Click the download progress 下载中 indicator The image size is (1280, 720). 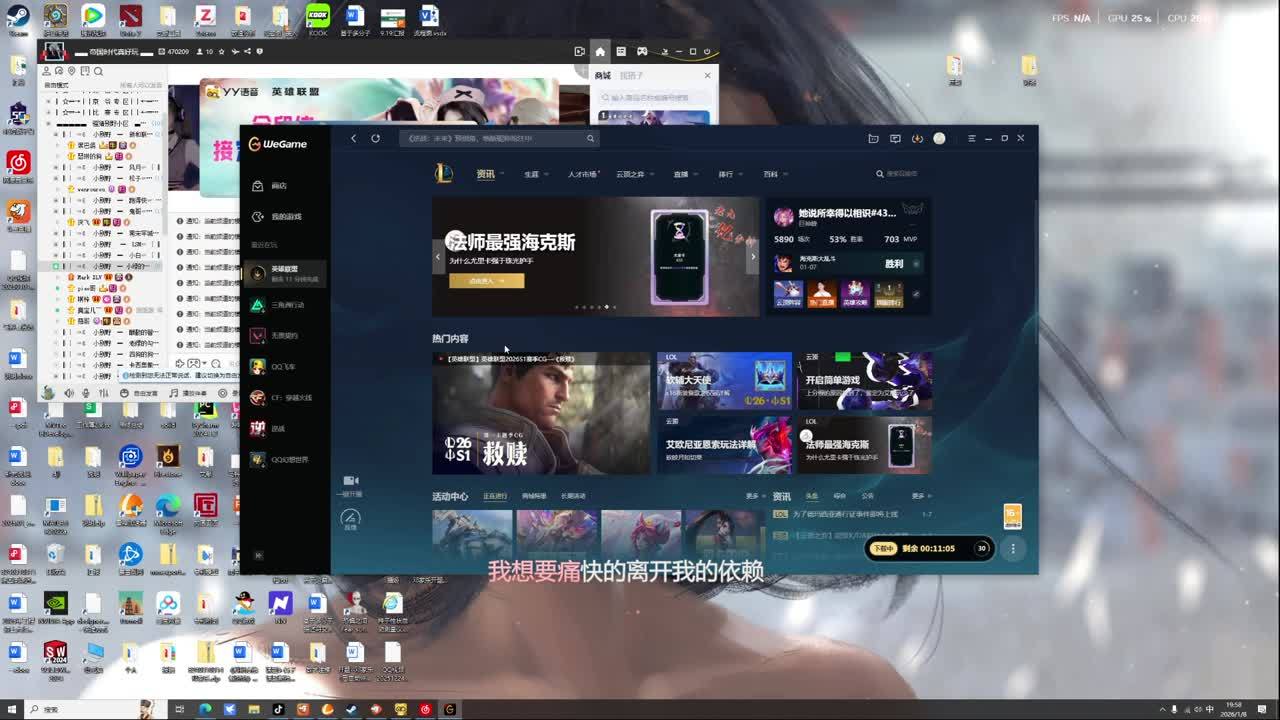pyautogui.click(x=883, y=548)
